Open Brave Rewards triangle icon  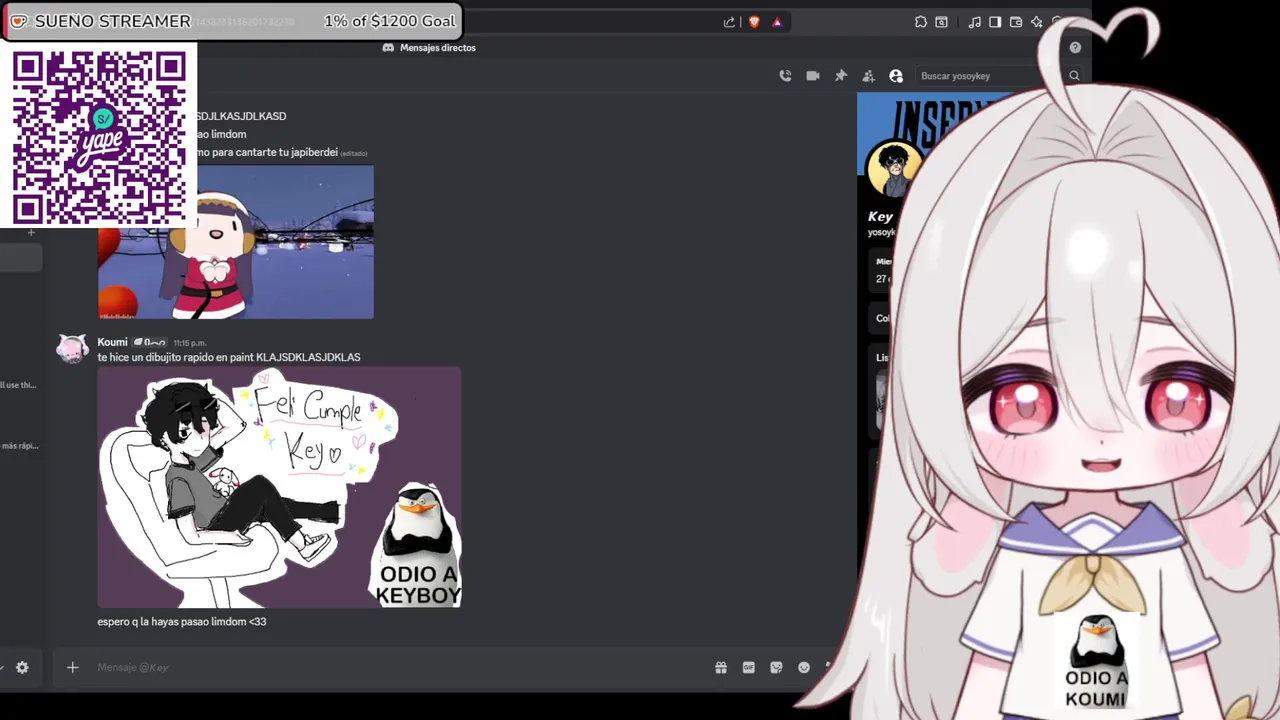pos(777,22)
